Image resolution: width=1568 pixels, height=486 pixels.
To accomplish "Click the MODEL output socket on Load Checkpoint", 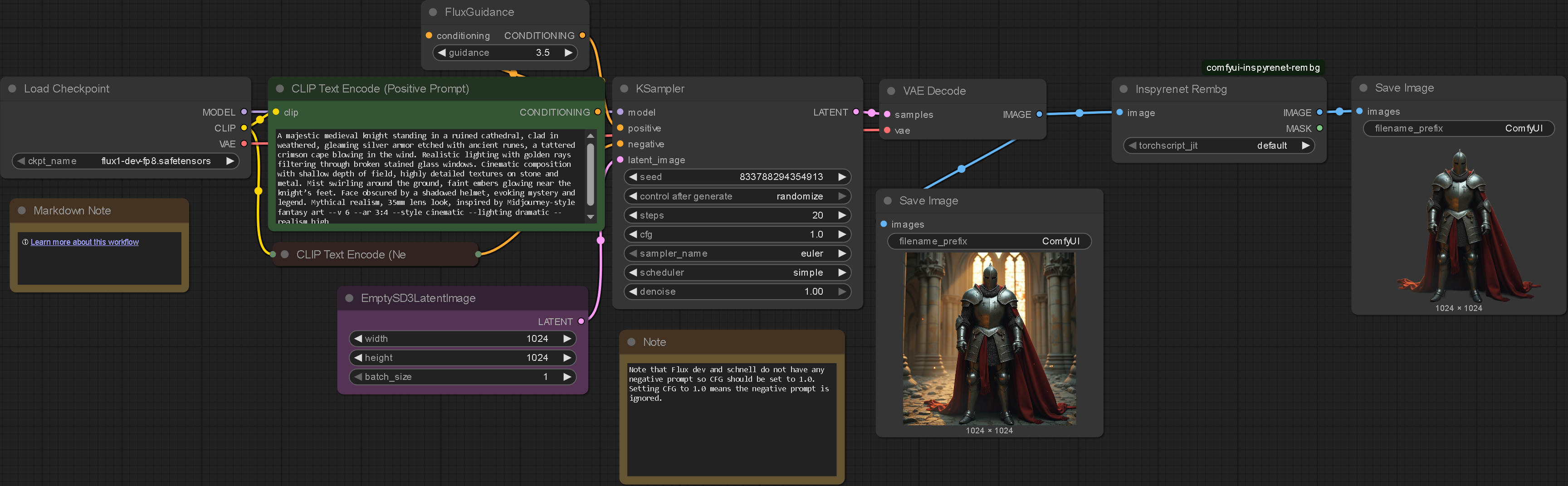I will [x=244, y=112].
